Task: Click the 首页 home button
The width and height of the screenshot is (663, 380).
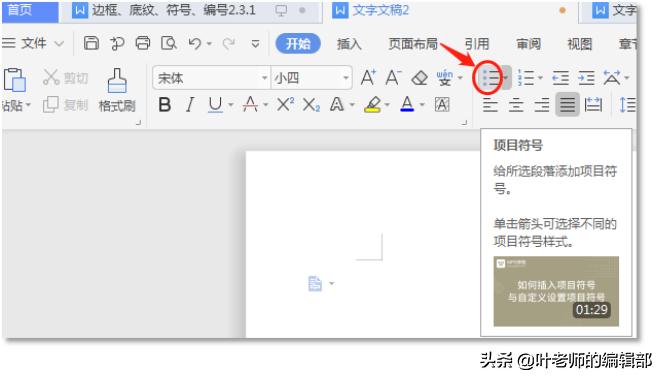Action: (x=30, y=11)
